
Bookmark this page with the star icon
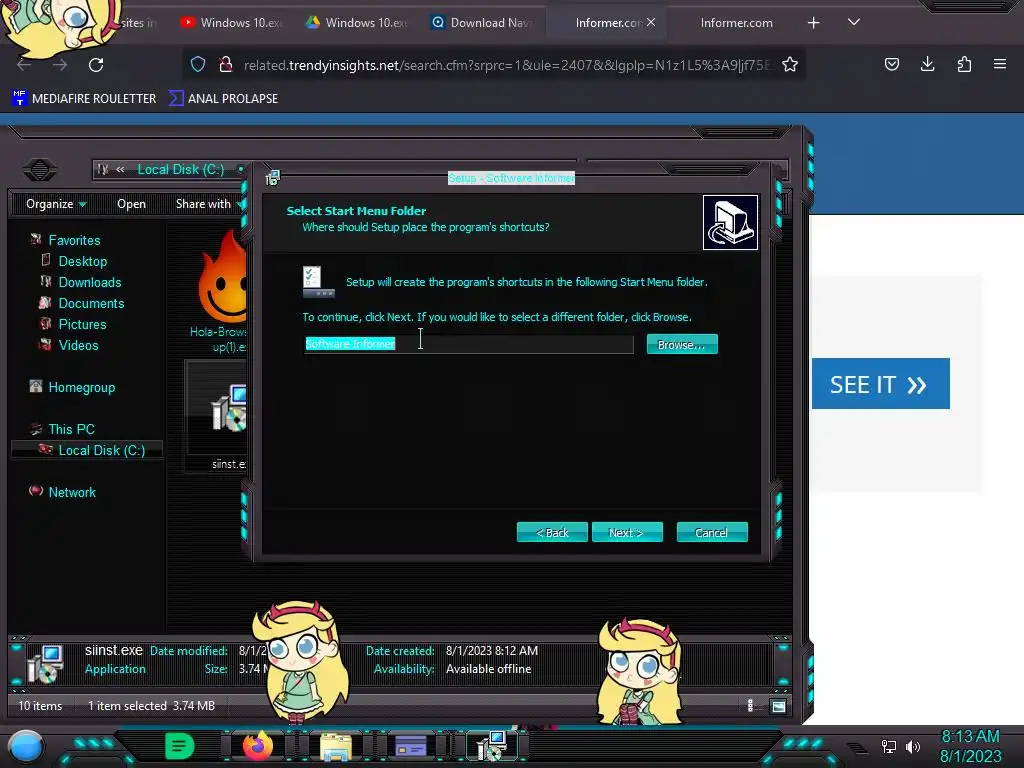790,64
